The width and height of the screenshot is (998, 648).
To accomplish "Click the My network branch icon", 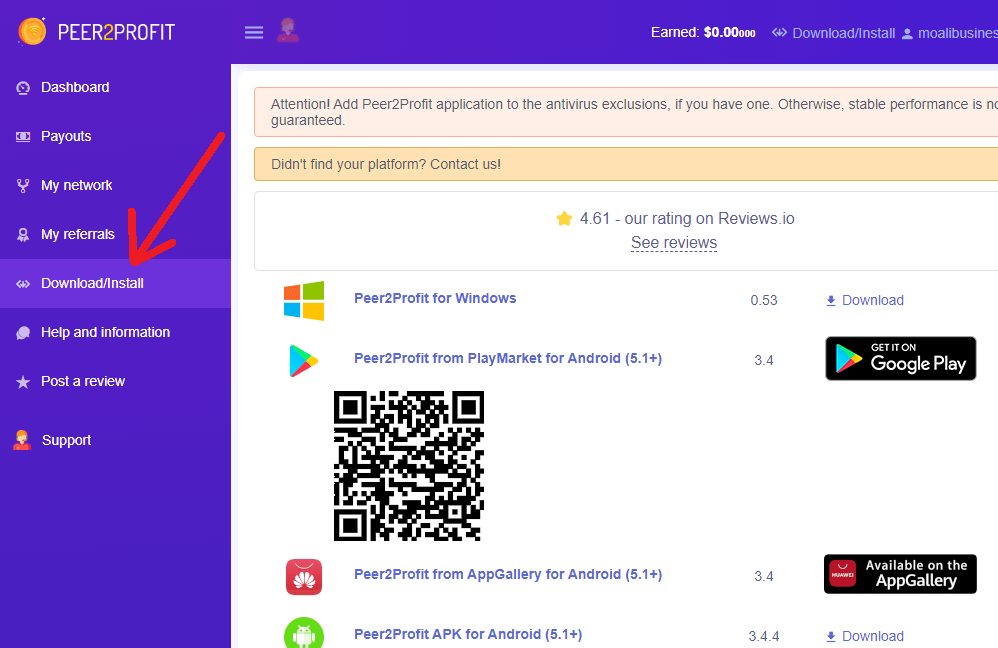I will point(23,186).
